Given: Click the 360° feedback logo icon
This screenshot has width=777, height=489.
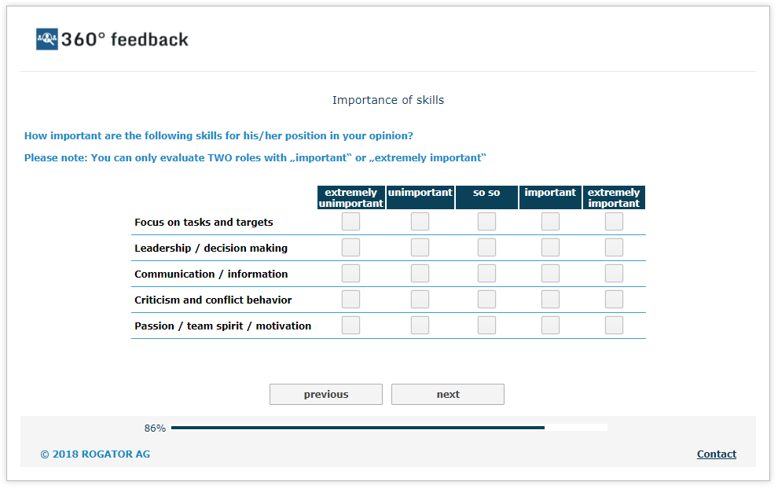Looking at the screenshot, I should (x=47, y=40).
